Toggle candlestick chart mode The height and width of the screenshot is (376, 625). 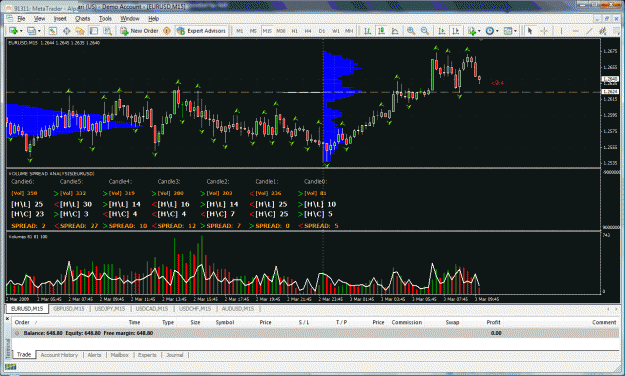381,31
